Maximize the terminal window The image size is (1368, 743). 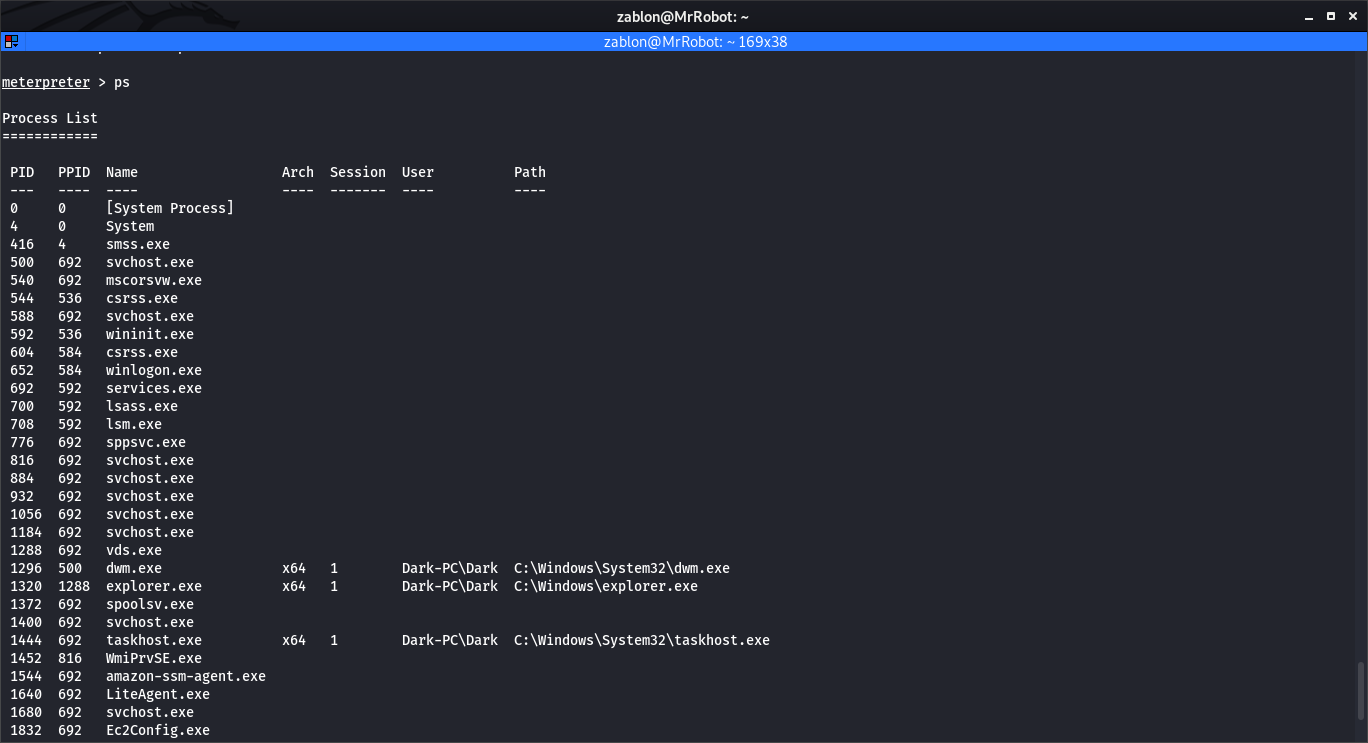pos(1330,16)
